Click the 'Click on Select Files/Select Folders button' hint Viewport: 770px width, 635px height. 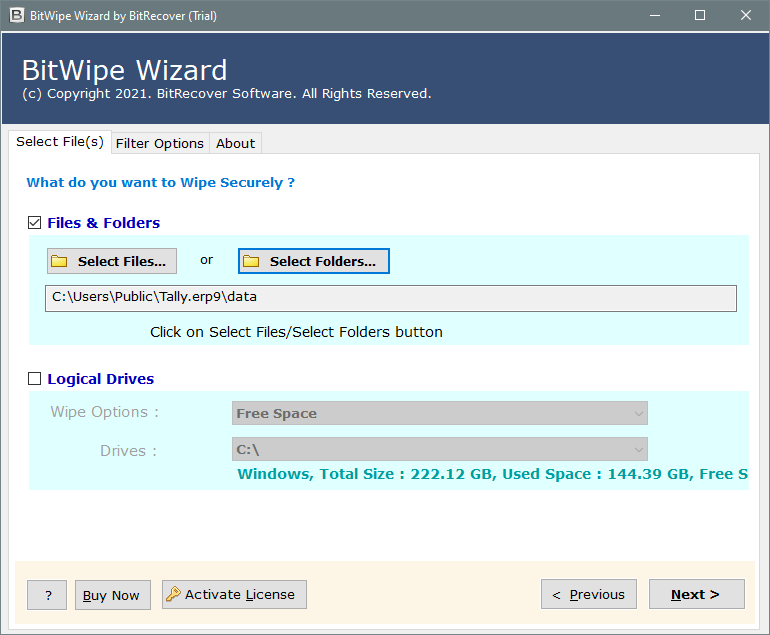(x=296, y=332)
